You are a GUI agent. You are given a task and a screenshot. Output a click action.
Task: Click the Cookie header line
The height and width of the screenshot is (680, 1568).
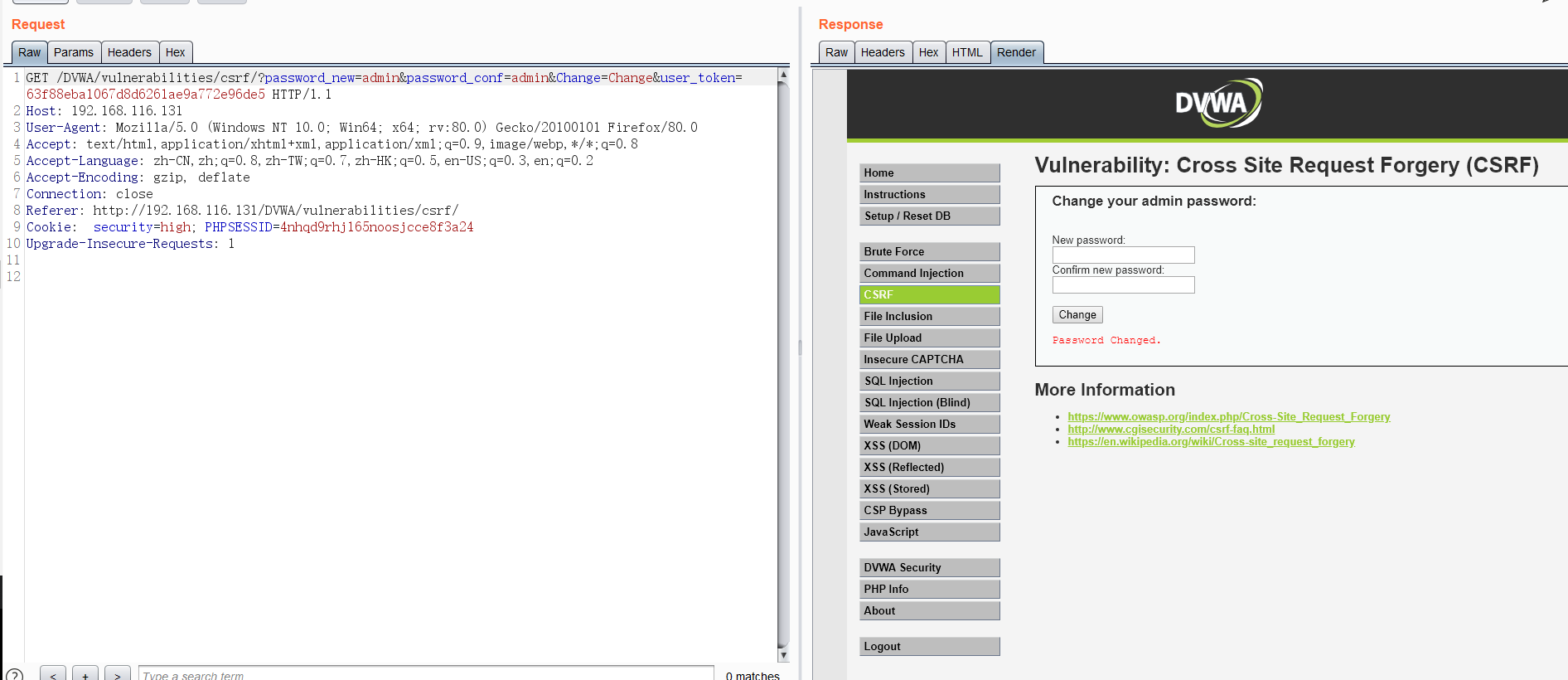point(249,227)
